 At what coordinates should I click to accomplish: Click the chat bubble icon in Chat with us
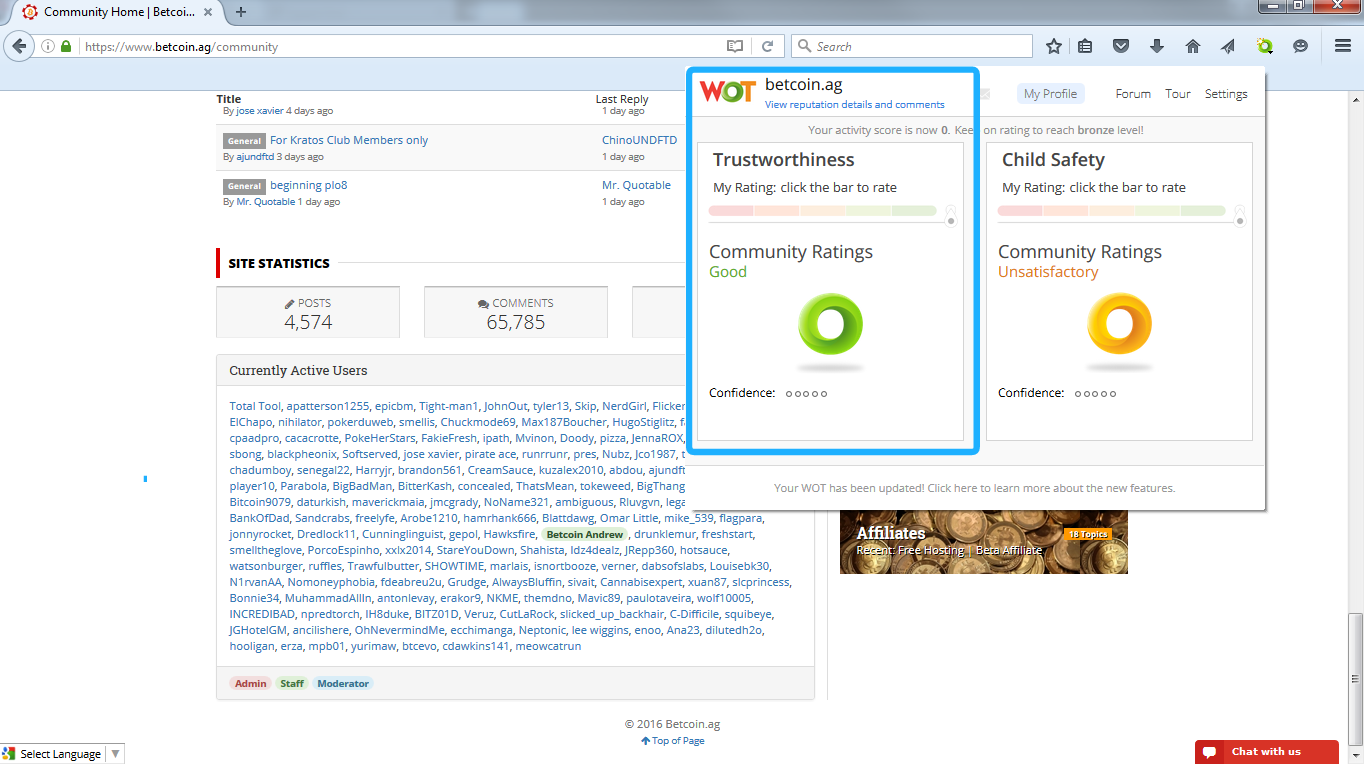pos(1209,752)
